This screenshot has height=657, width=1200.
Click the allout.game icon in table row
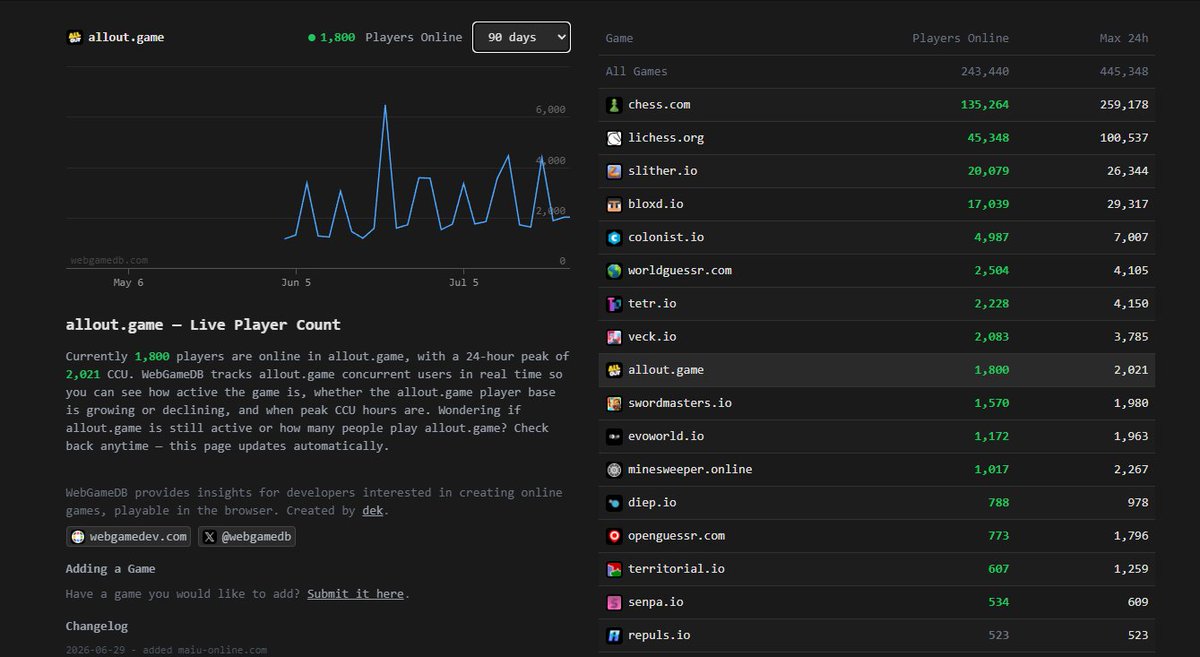tap(614, 370)
